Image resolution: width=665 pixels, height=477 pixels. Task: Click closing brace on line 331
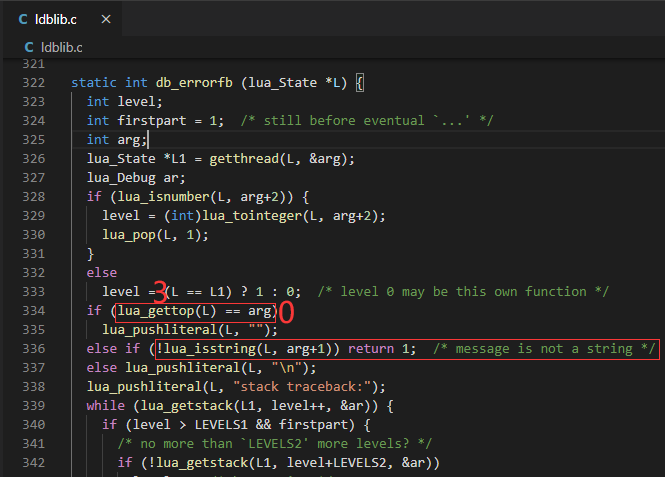[x=90, y=254]
